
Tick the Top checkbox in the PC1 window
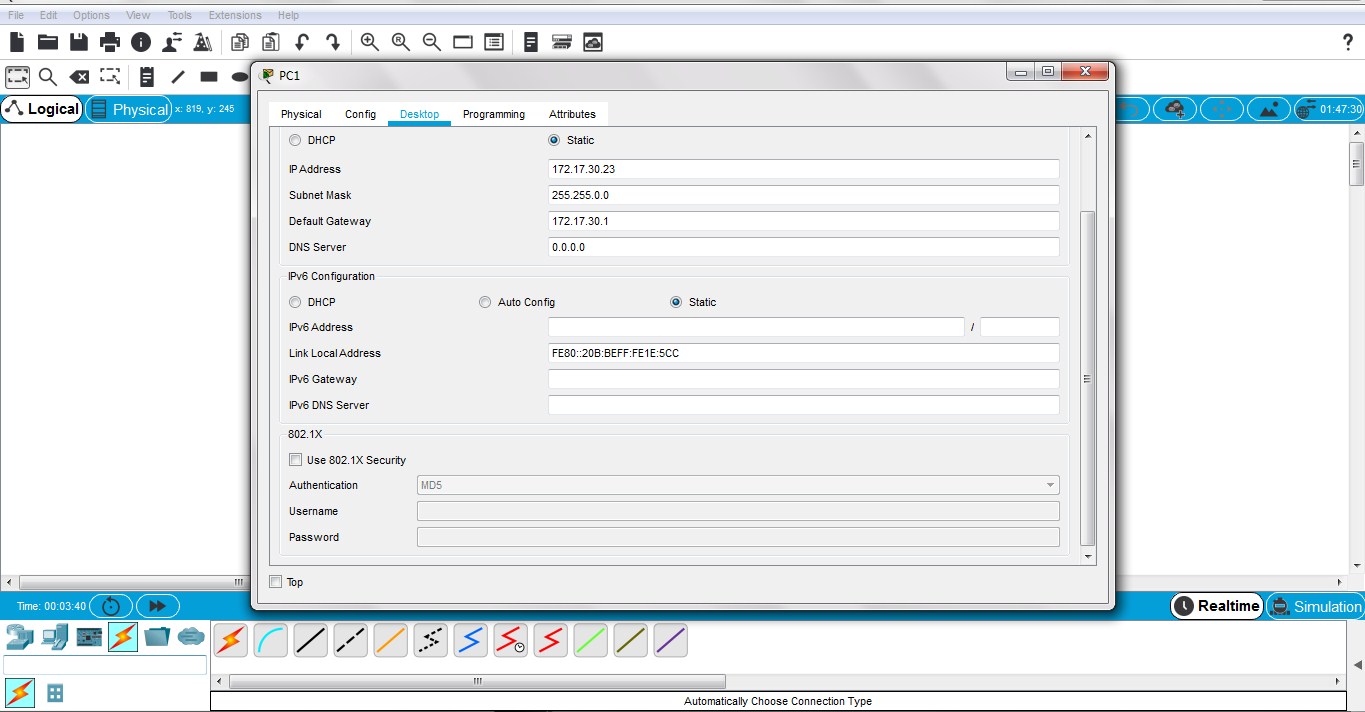click(x=276, y=582)
